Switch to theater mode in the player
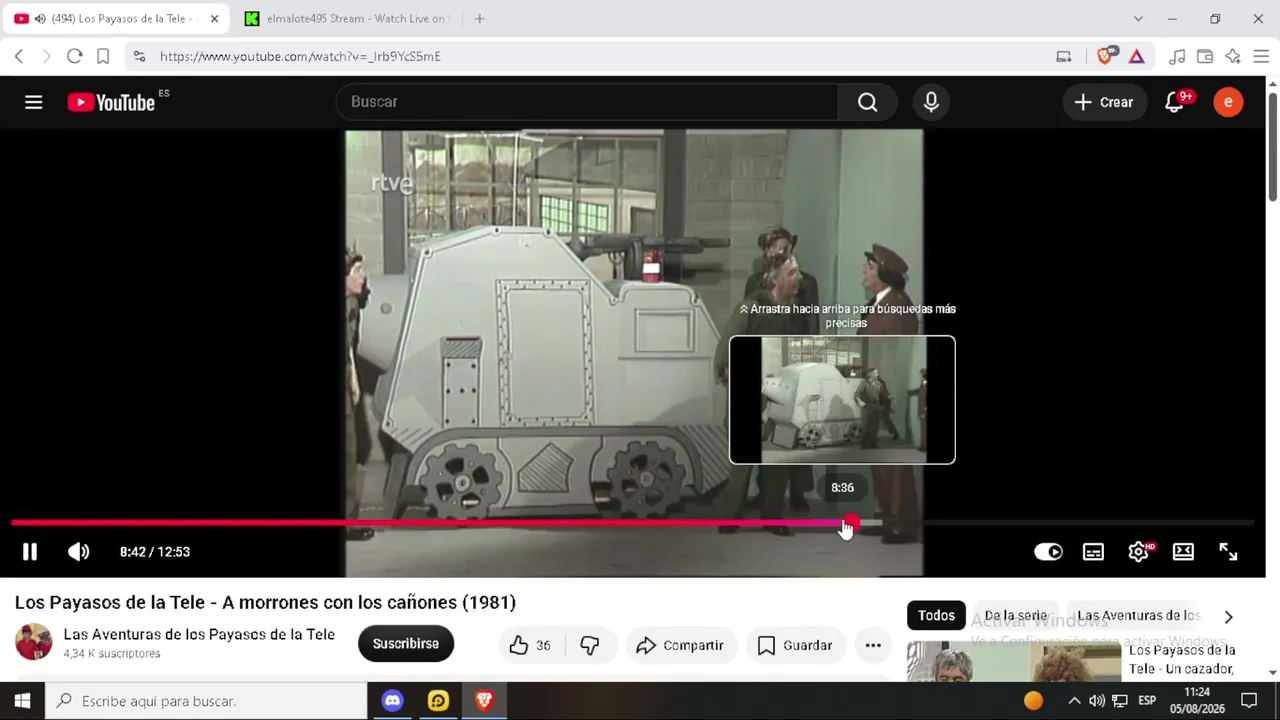 click(1183, 552)
